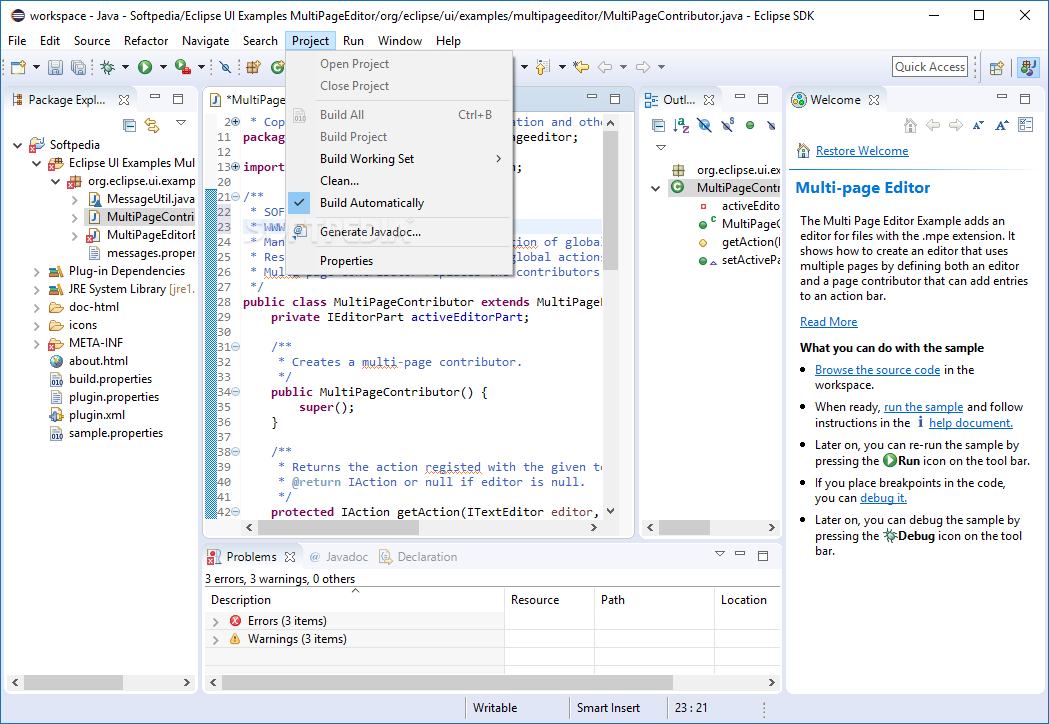
Task: Click the Previous Annotation toolbar icon
Action: 543,67
